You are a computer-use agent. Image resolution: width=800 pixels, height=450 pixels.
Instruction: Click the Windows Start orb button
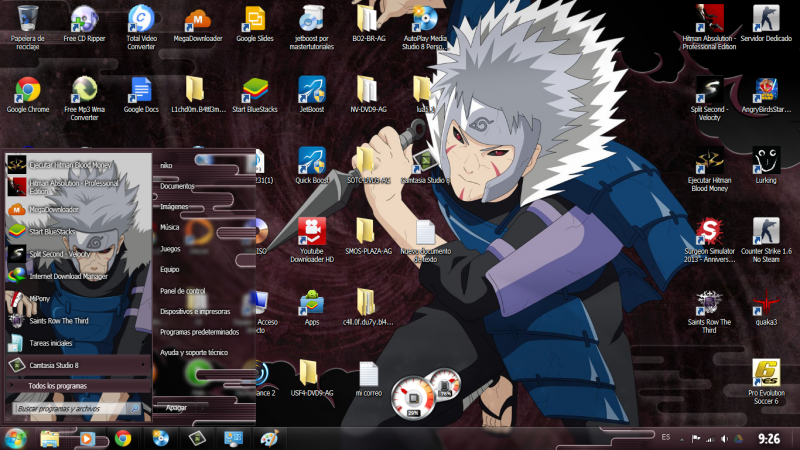[x=15, y=438]
